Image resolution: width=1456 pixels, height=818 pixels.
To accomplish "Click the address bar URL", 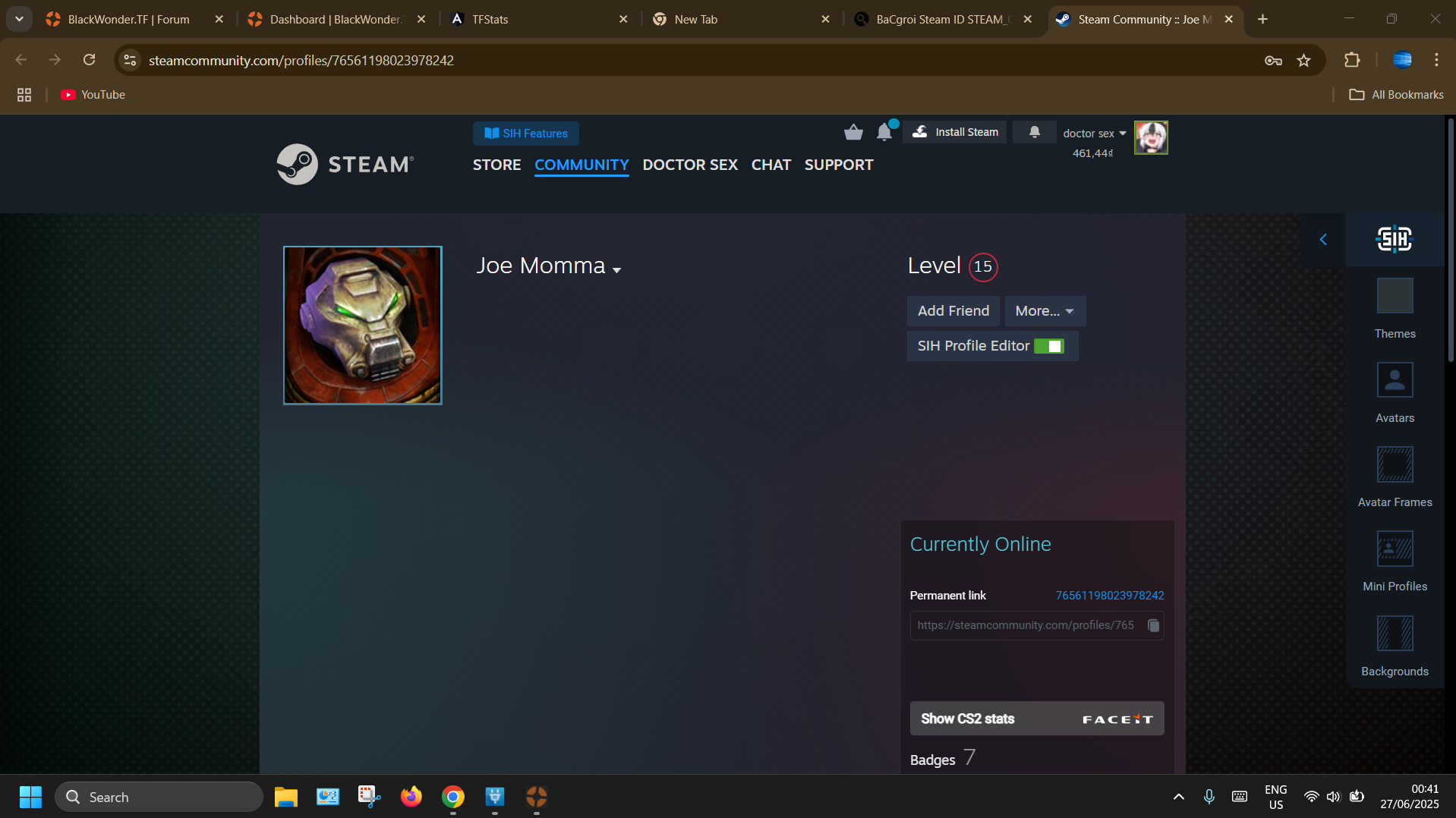I will [301, 60].
